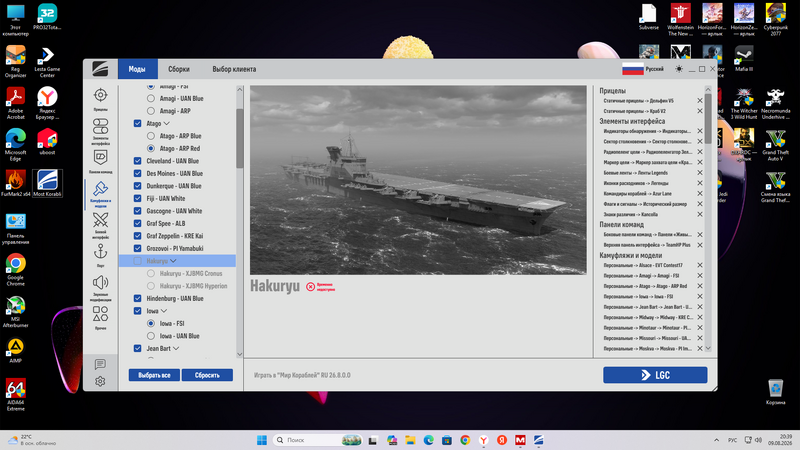800x450 pixels.
Task: Select Iowa - UAN Blue radio button
Action: pyautogui.click(x=151, y=336)
